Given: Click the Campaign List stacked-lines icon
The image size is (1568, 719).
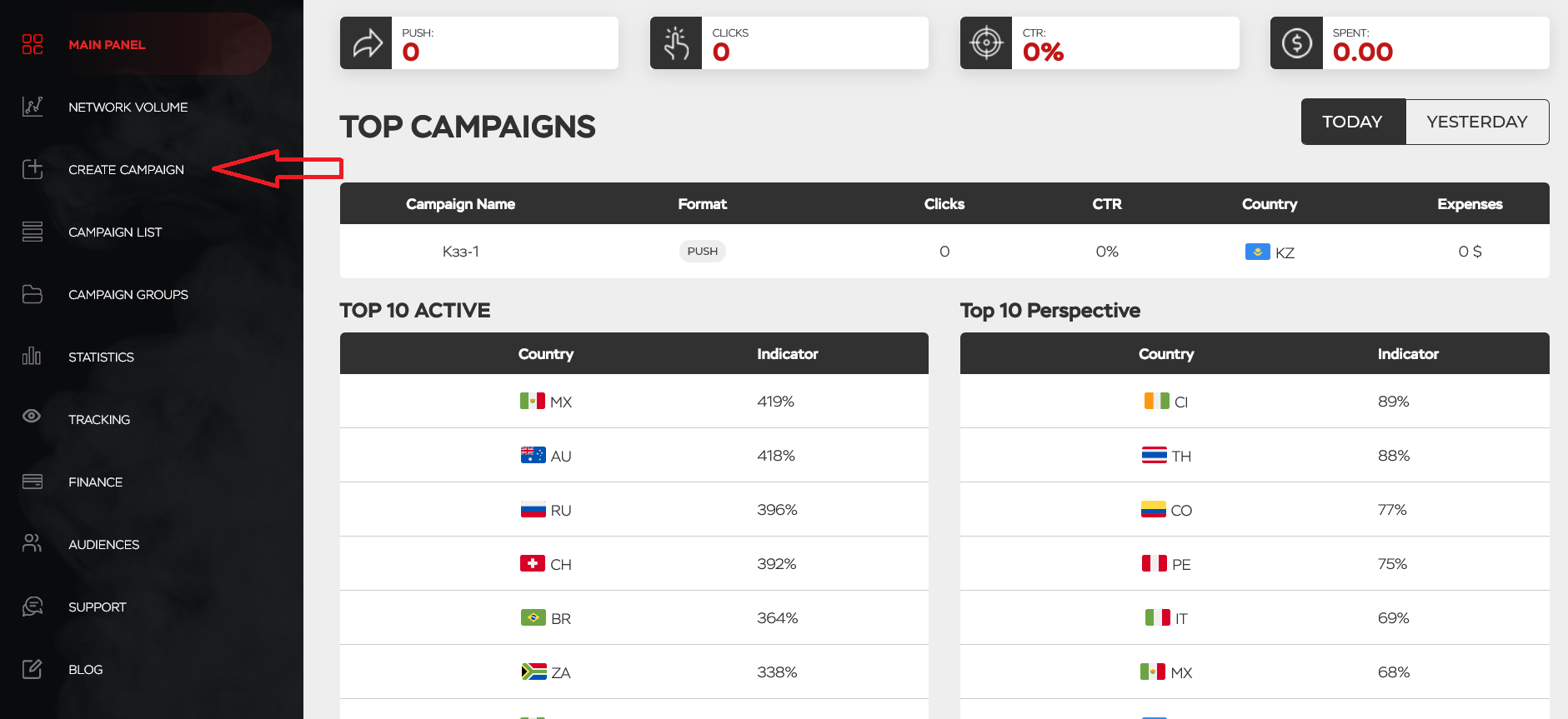Looking at the screenshot, I should tap(33, 232).
